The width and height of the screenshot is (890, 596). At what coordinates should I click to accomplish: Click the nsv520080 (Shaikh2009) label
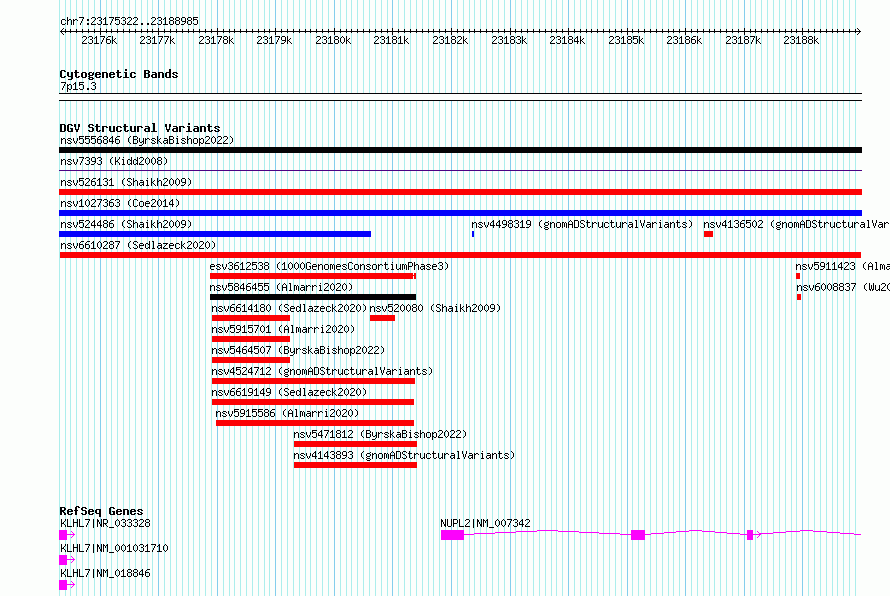(435, 308)
